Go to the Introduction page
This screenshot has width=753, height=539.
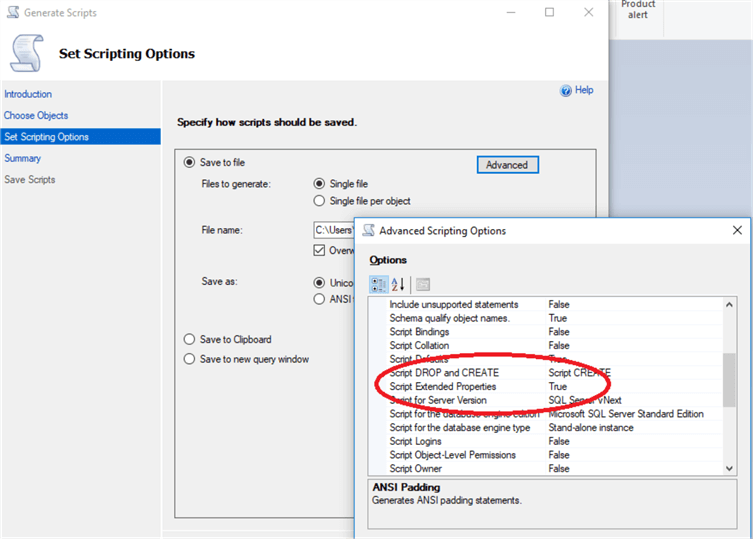point(28,94)
